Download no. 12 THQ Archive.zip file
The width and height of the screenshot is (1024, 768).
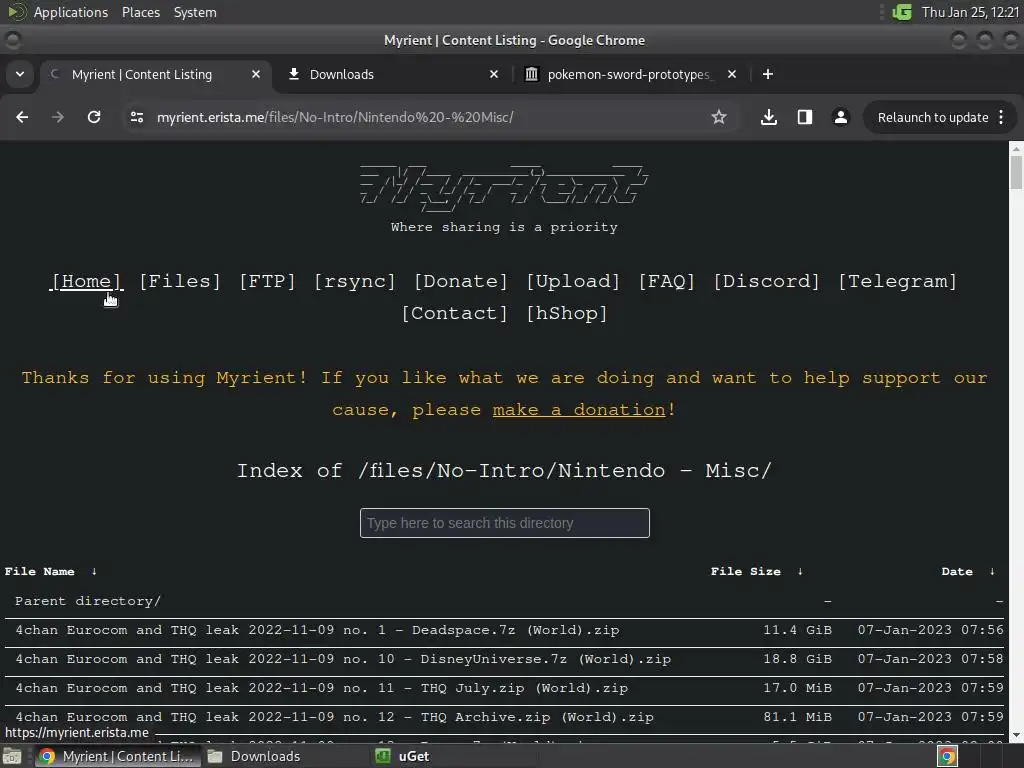coord(334,717)
